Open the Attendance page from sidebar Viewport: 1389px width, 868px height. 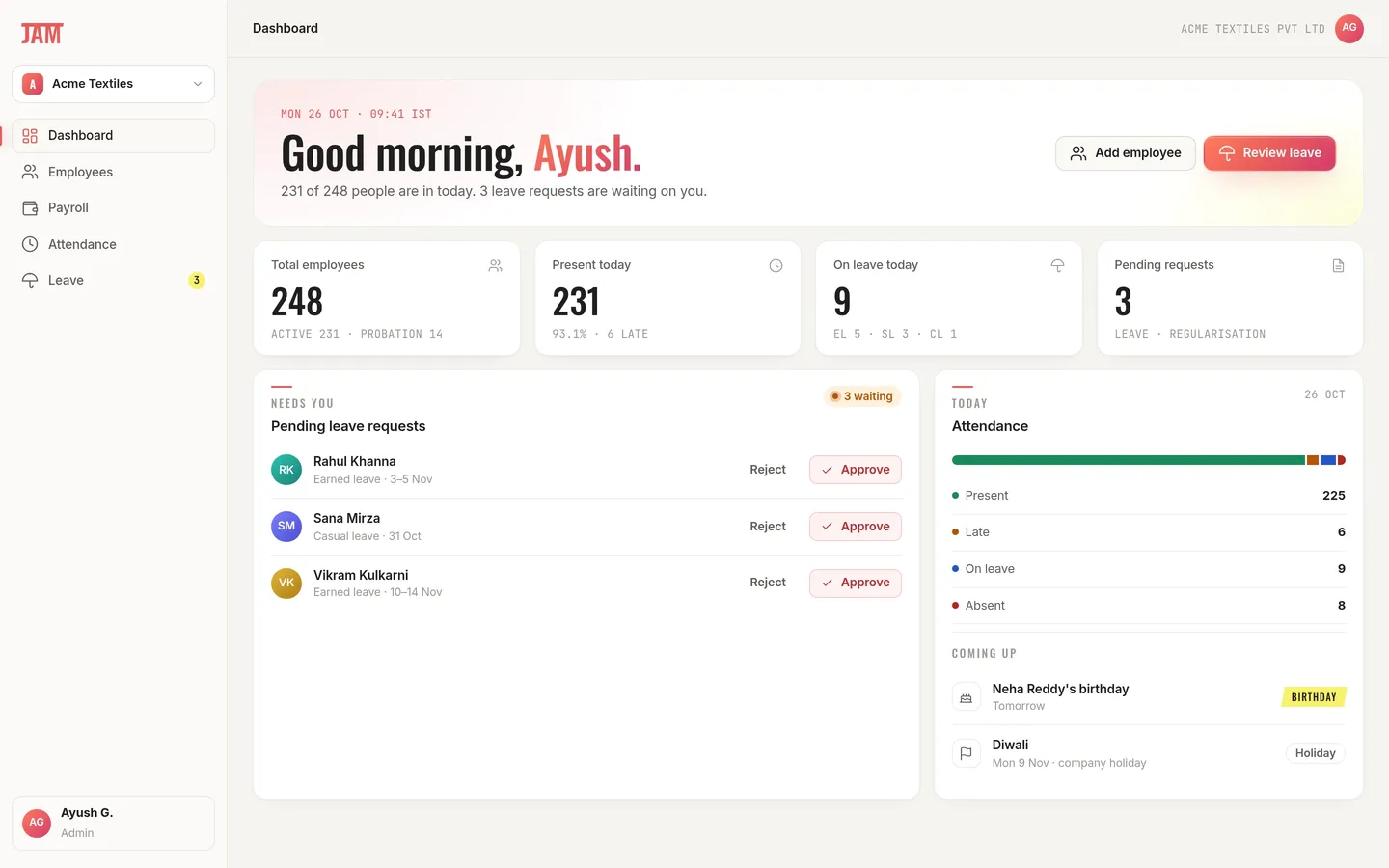(113, 244)
